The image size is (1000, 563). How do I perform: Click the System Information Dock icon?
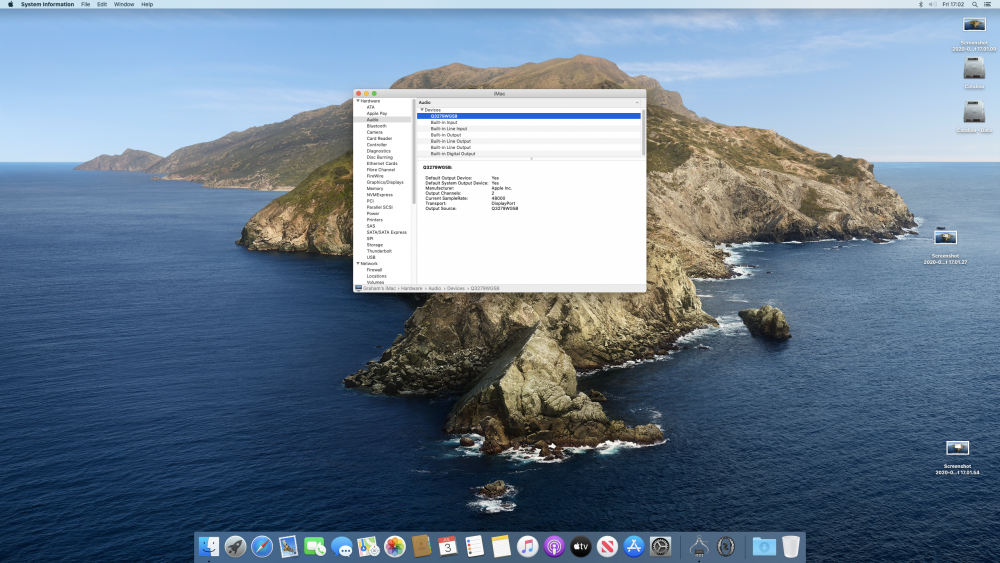click(x=699, y=546)
